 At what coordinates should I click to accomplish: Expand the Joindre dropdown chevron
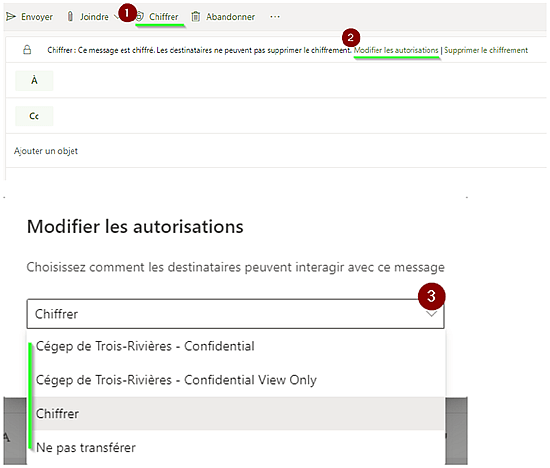(x=117, y=16)
